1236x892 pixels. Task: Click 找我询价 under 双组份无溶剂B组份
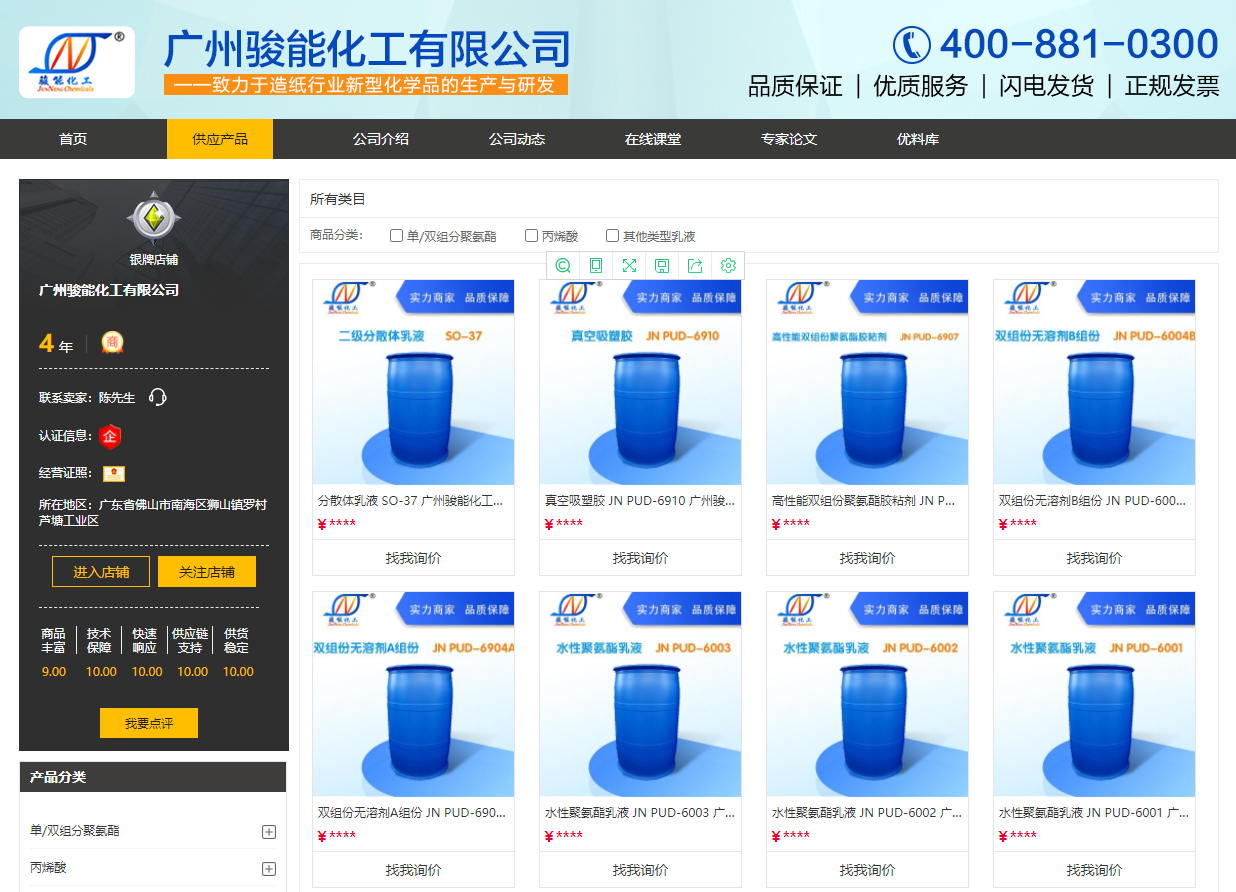[x=1095, y=558]
